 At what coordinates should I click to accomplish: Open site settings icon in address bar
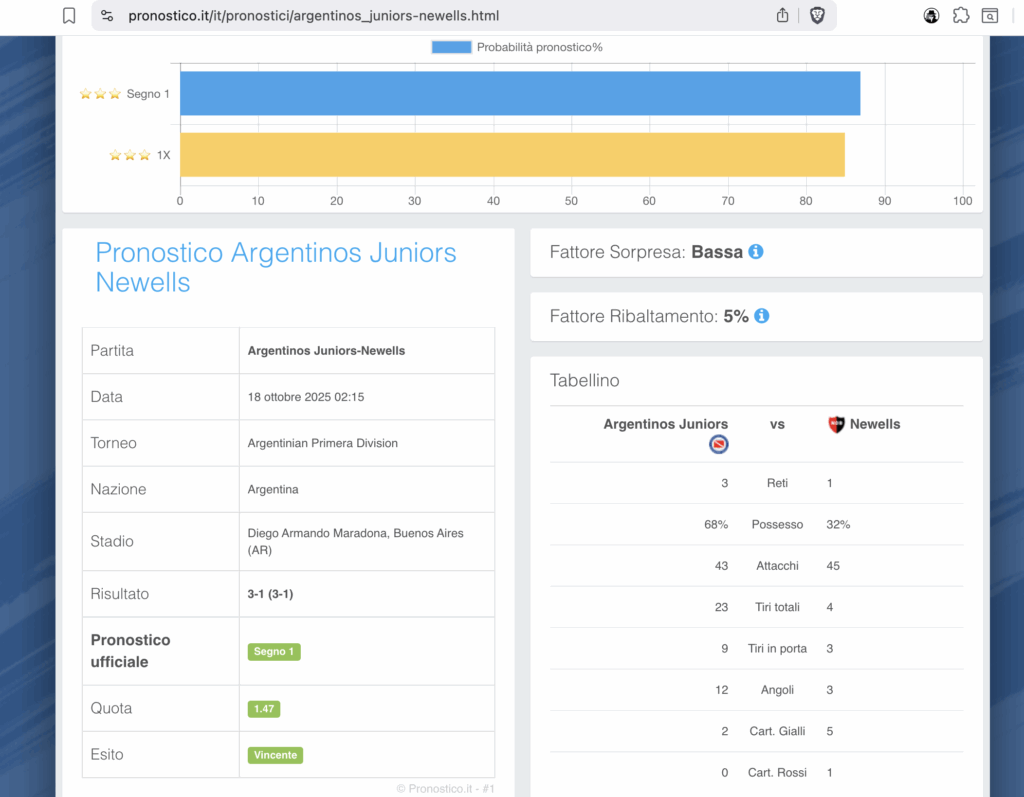(x=108, y=16)
